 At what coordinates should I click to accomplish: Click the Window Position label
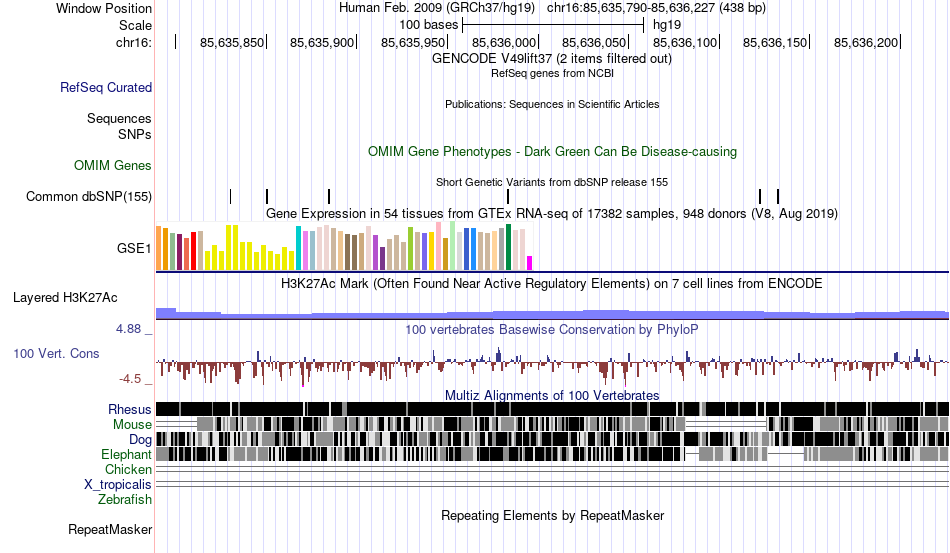104,8
